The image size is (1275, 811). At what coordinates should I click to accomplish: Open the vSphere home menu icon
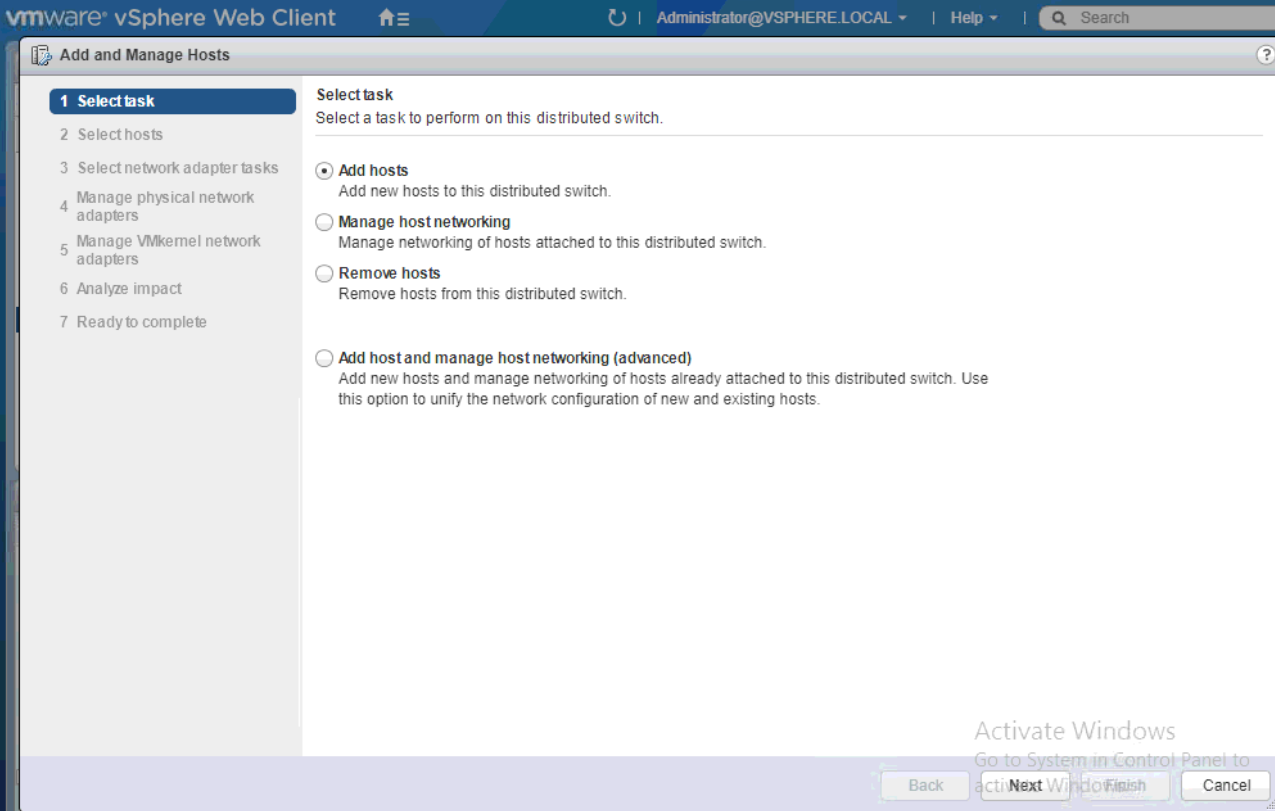click(393, 18)
